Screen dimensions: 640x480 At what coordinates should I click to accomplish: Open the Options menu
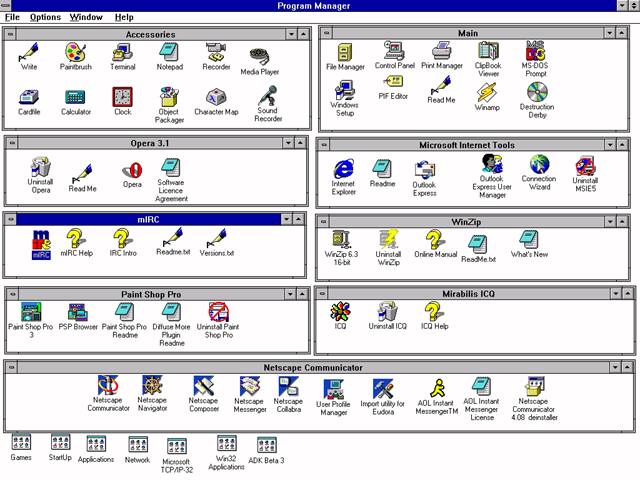[x=45, y=17]
